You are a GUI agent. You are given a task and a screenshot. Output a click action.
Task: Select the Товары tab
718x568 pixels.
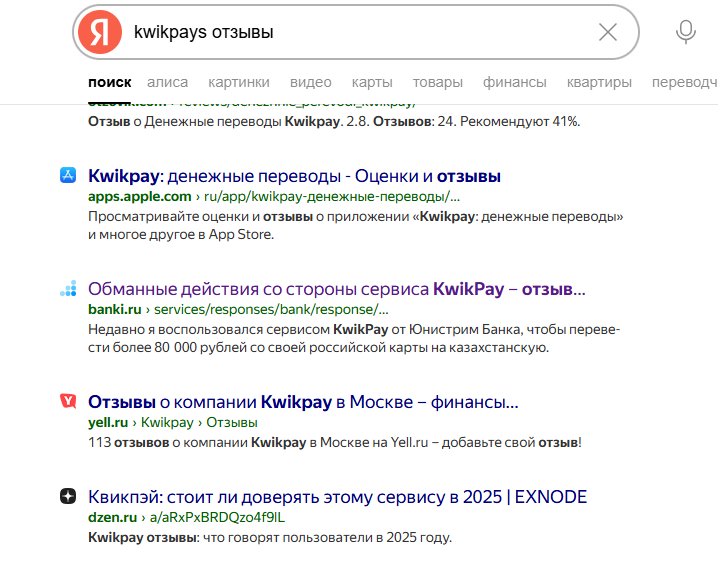coord(438,82)
